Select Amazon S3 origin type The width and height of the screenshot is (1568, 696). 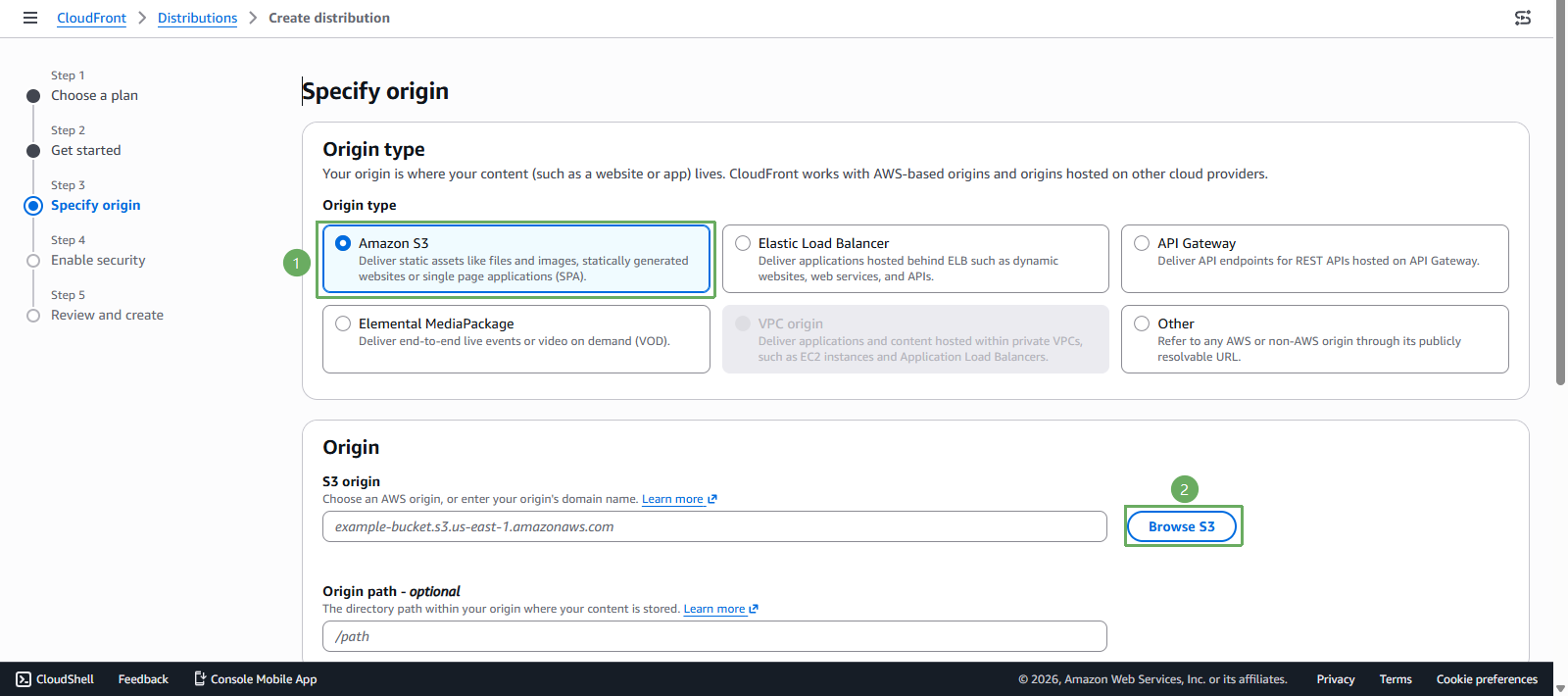pos(516,259)
